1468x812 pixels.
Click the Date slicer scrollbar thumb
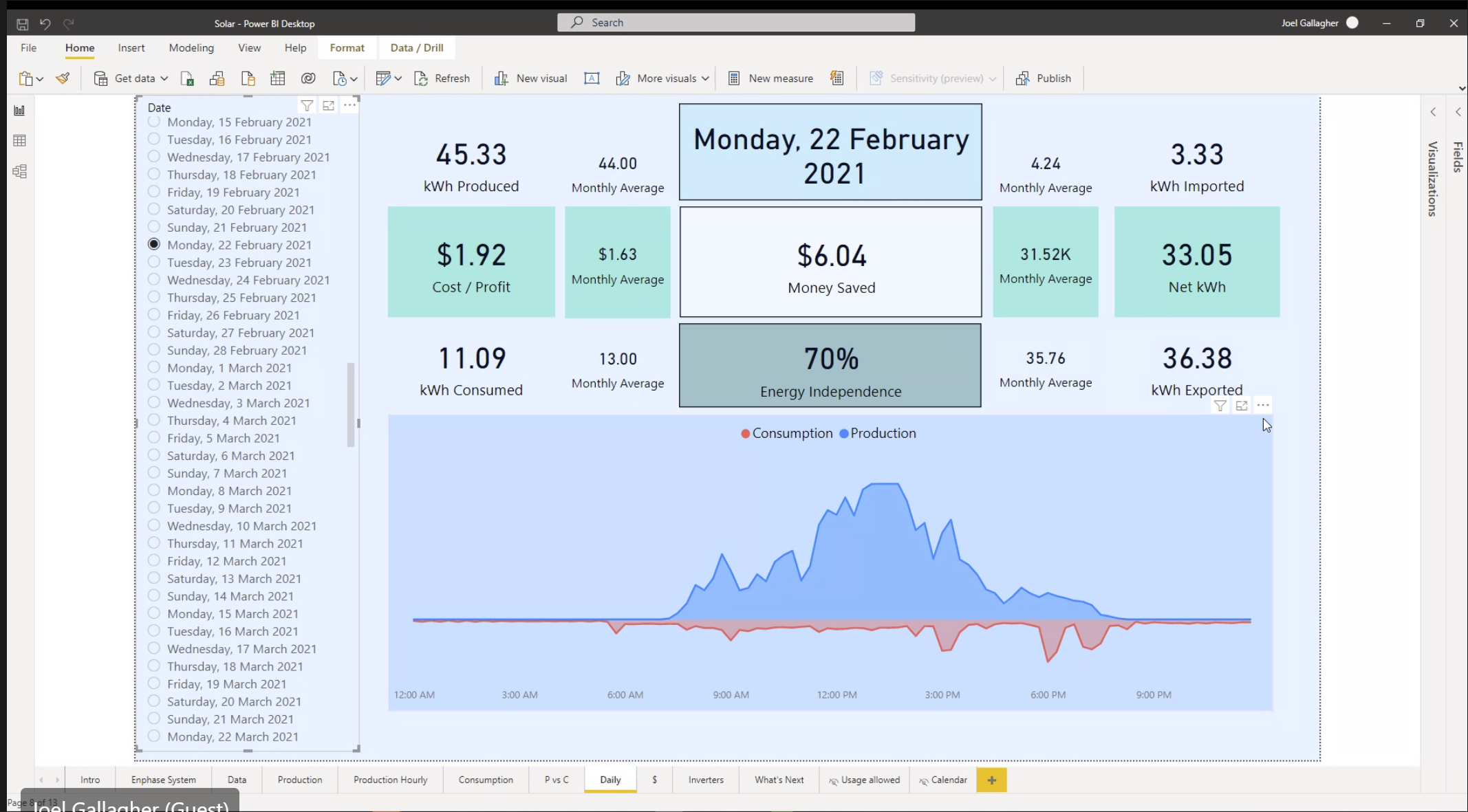coord(351,404)
